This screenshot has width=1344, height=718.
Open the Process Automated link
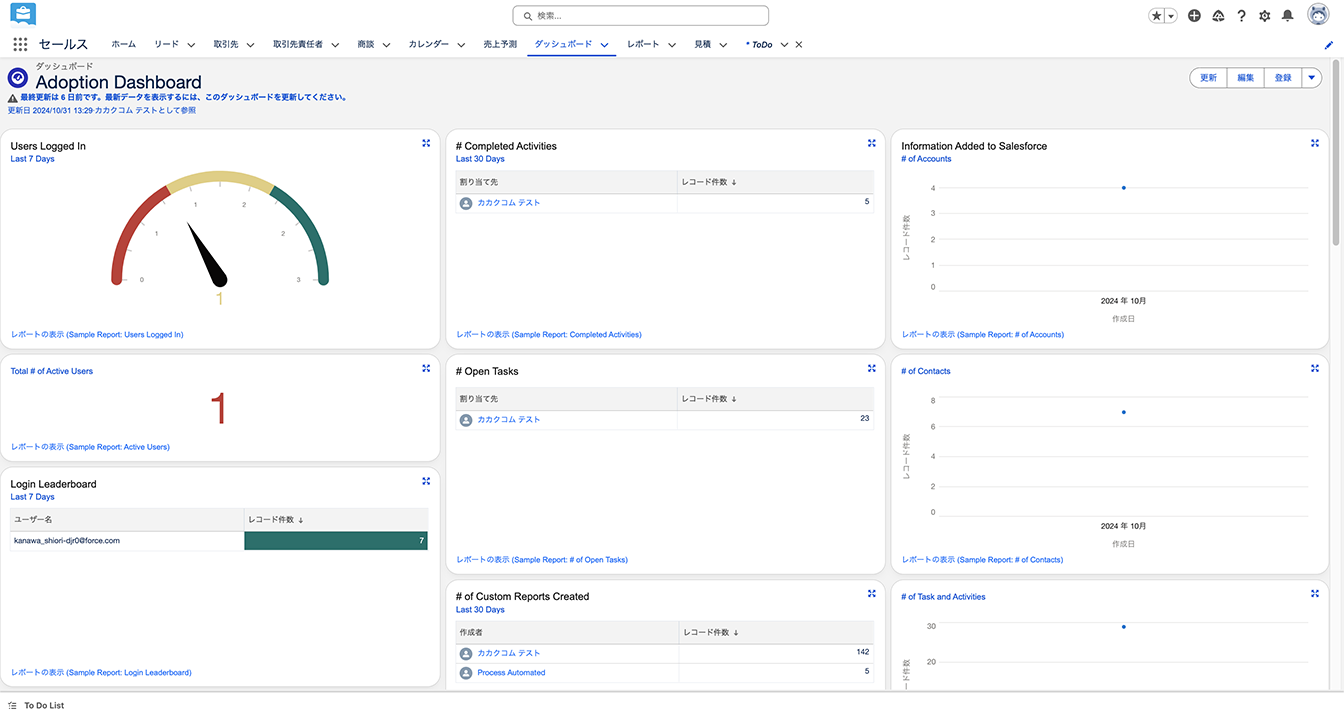tap(511, 673)
